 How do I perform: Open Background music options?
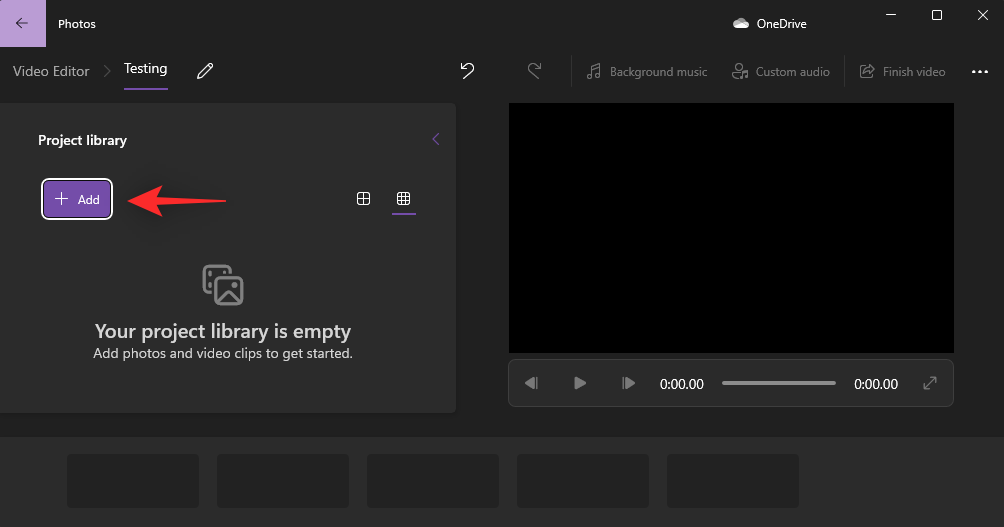coord(647,72)
